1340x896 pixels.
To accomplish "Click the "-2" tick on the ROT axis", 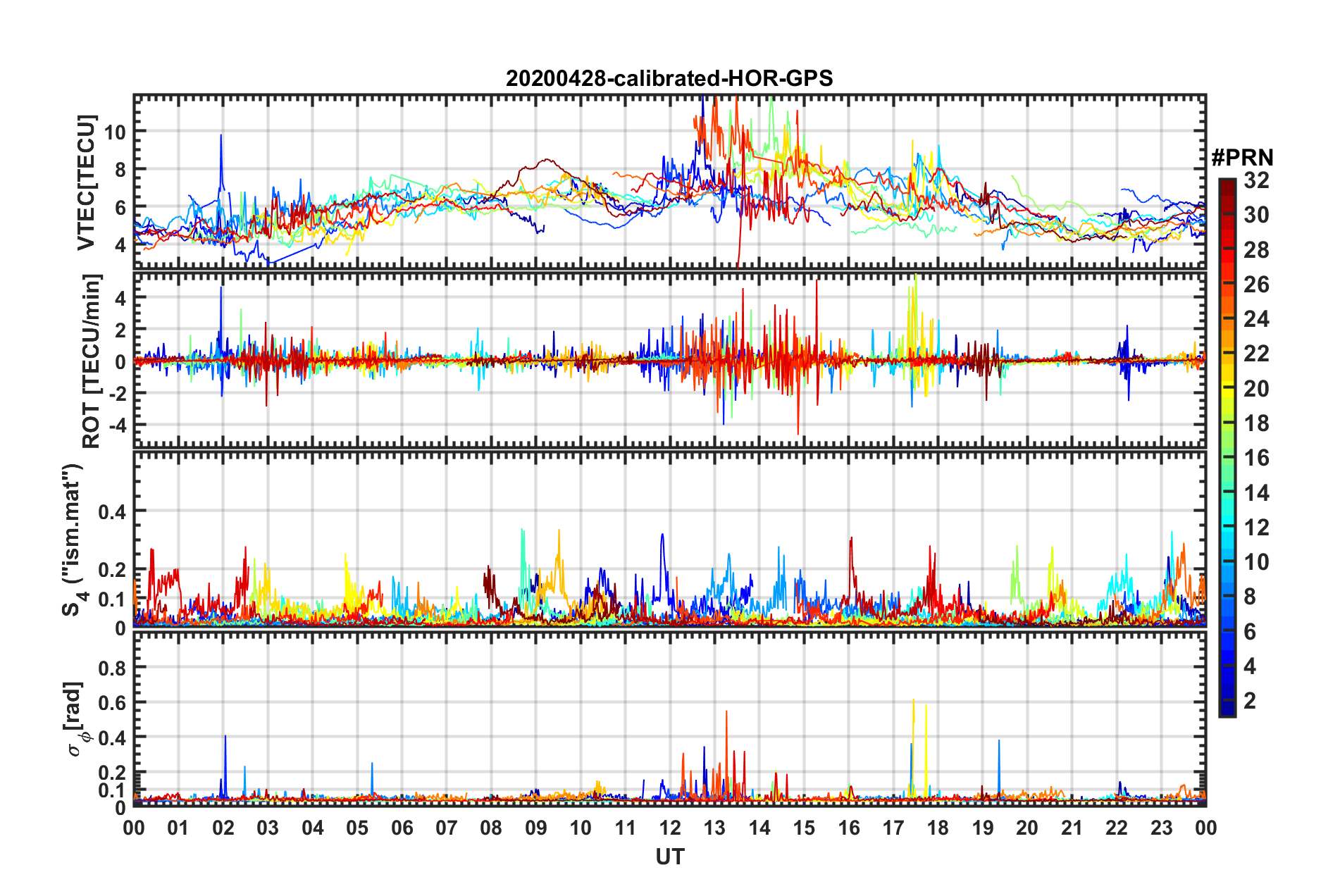I will click(116, 394).
